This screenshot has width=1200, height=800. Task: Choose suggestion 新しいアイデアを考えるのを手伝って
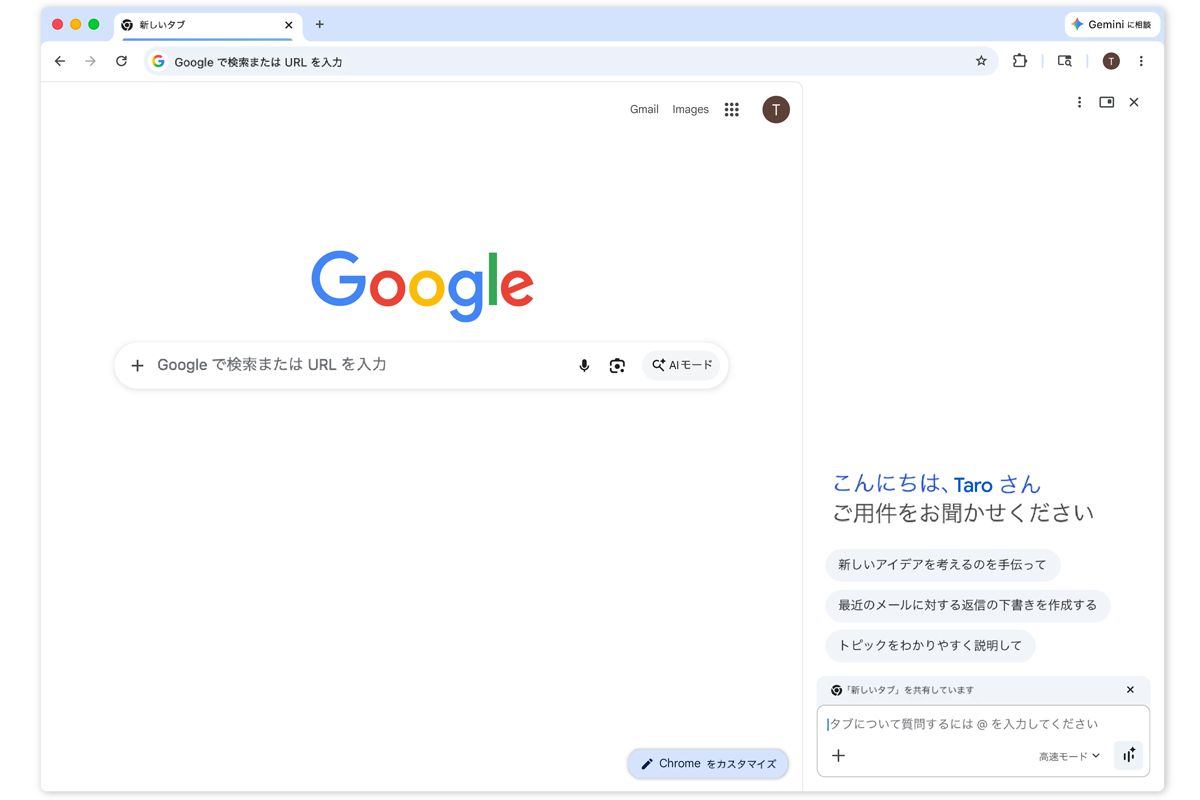click(942, 565)
